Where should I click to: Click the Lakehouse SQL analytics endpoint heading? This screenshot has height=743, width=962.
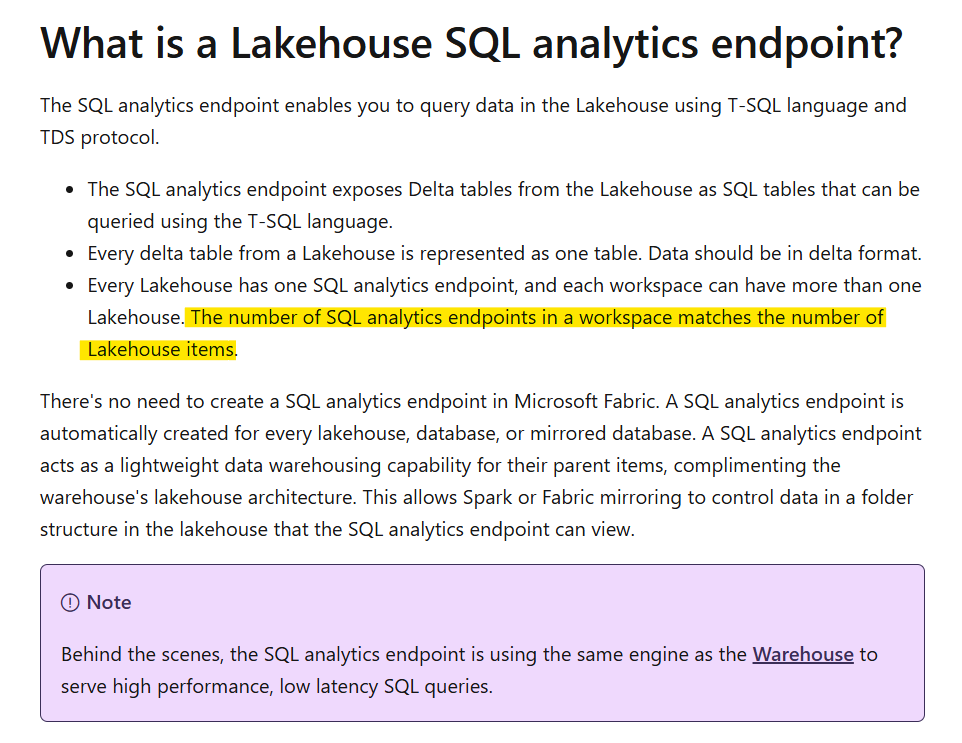(471, 44)
